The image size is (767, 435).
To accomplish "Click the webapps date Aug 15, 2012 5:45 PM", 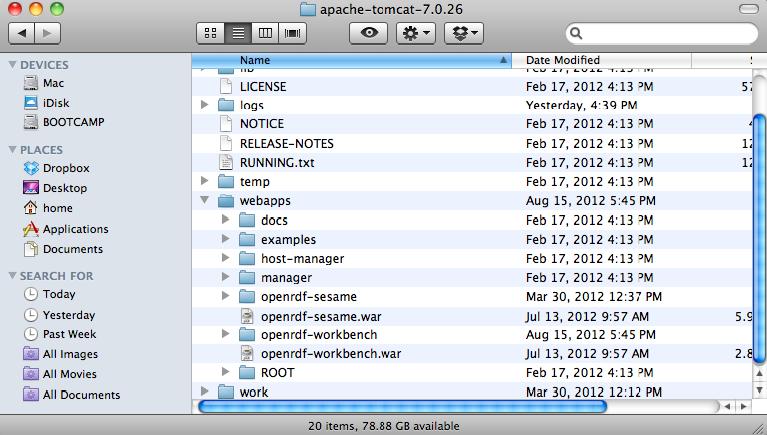I will coord(590,201).
